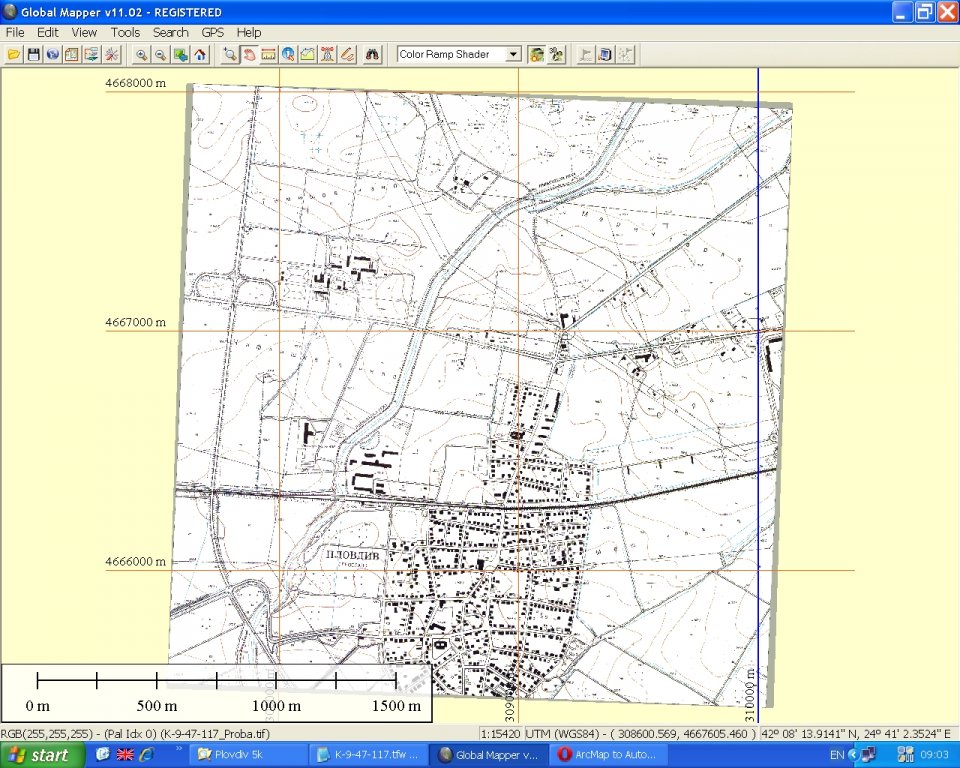This screenshot has height=768, width=960.
Task: Select the Measure ruler tool
Action: [268, 55]
